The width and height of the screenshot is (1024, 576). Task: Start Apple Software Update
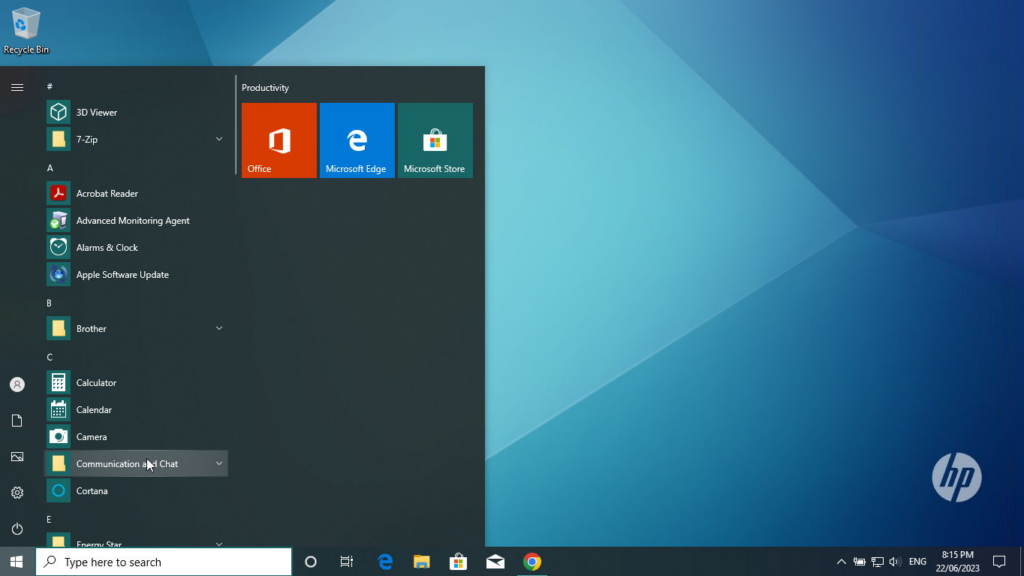pyautogui.click(x=136, y=275)
